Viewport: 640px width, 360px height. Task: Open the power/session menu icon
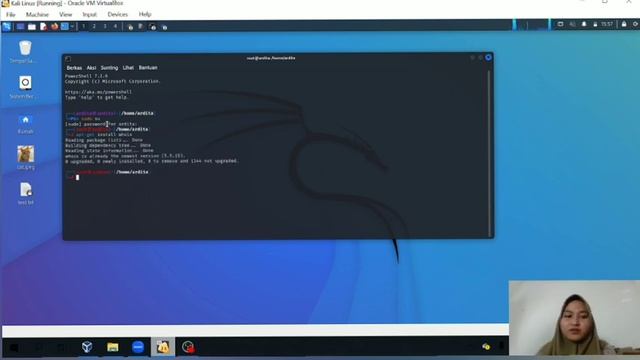635,24
